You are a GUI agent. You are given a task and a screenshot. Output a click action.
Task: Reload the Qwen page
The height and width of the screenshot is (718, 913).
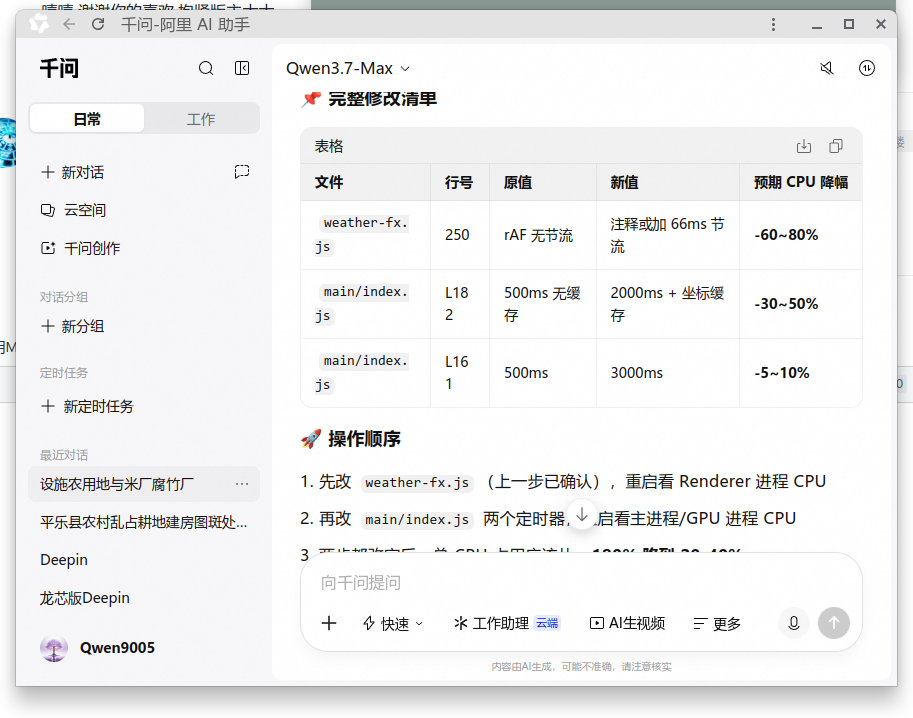pos(98,24)
